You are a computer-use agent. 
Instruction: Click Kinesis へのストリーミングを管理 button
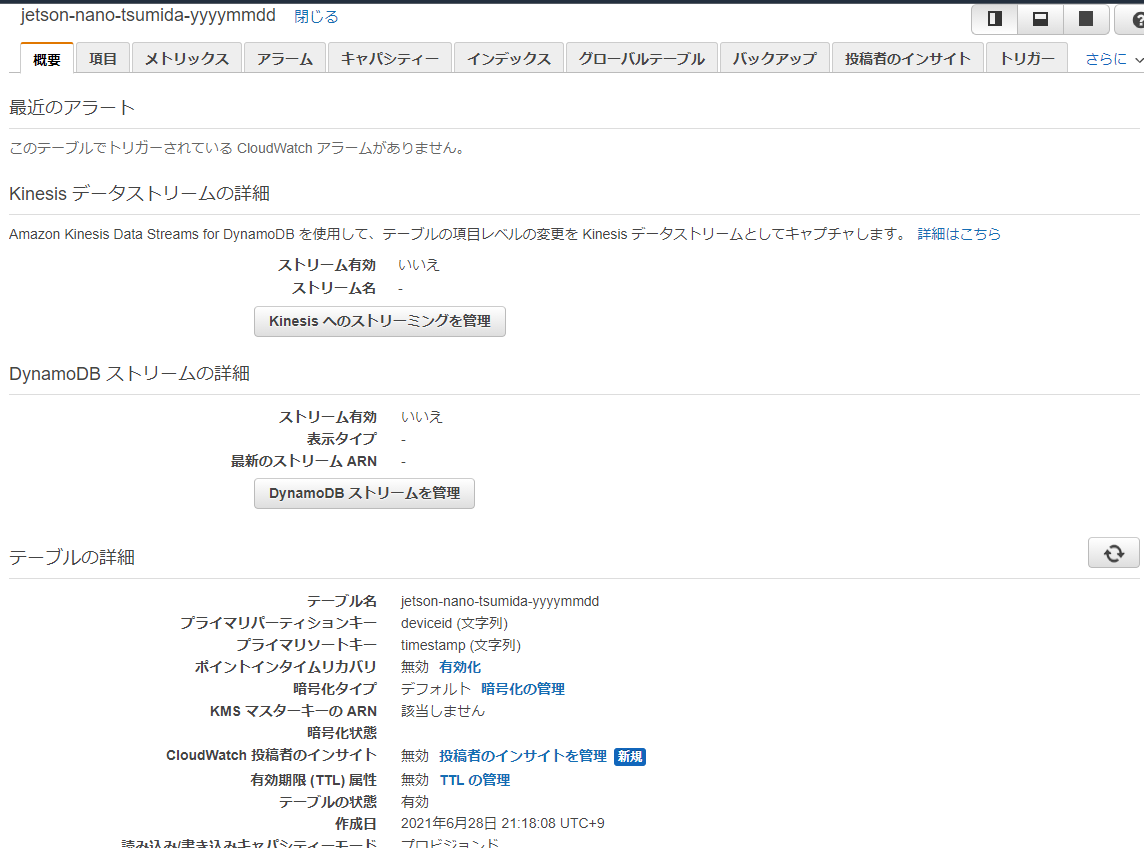tap(379, 321)
